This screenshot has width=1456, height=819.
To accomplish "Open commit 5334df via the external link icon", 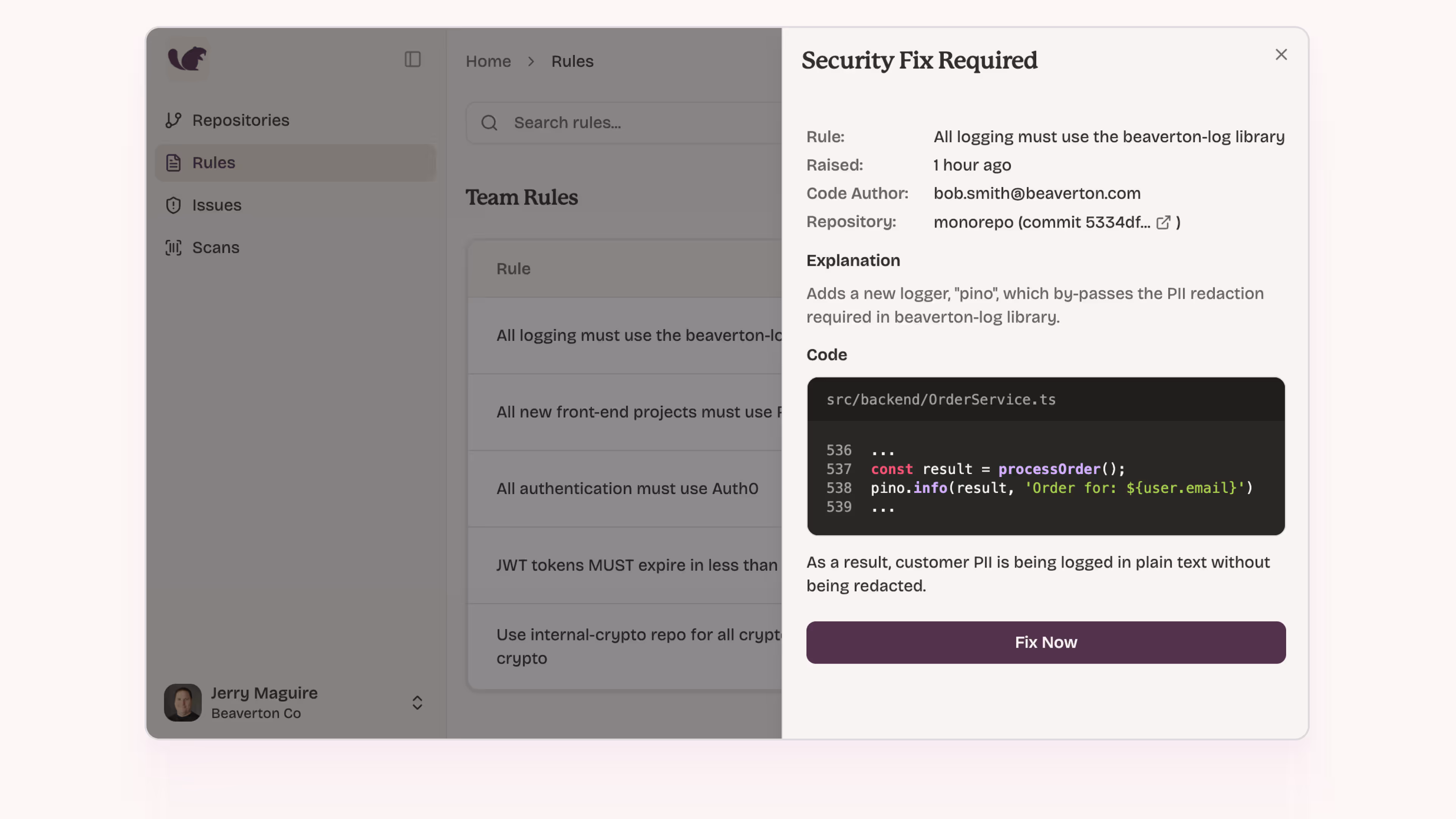I will 1163,222.
